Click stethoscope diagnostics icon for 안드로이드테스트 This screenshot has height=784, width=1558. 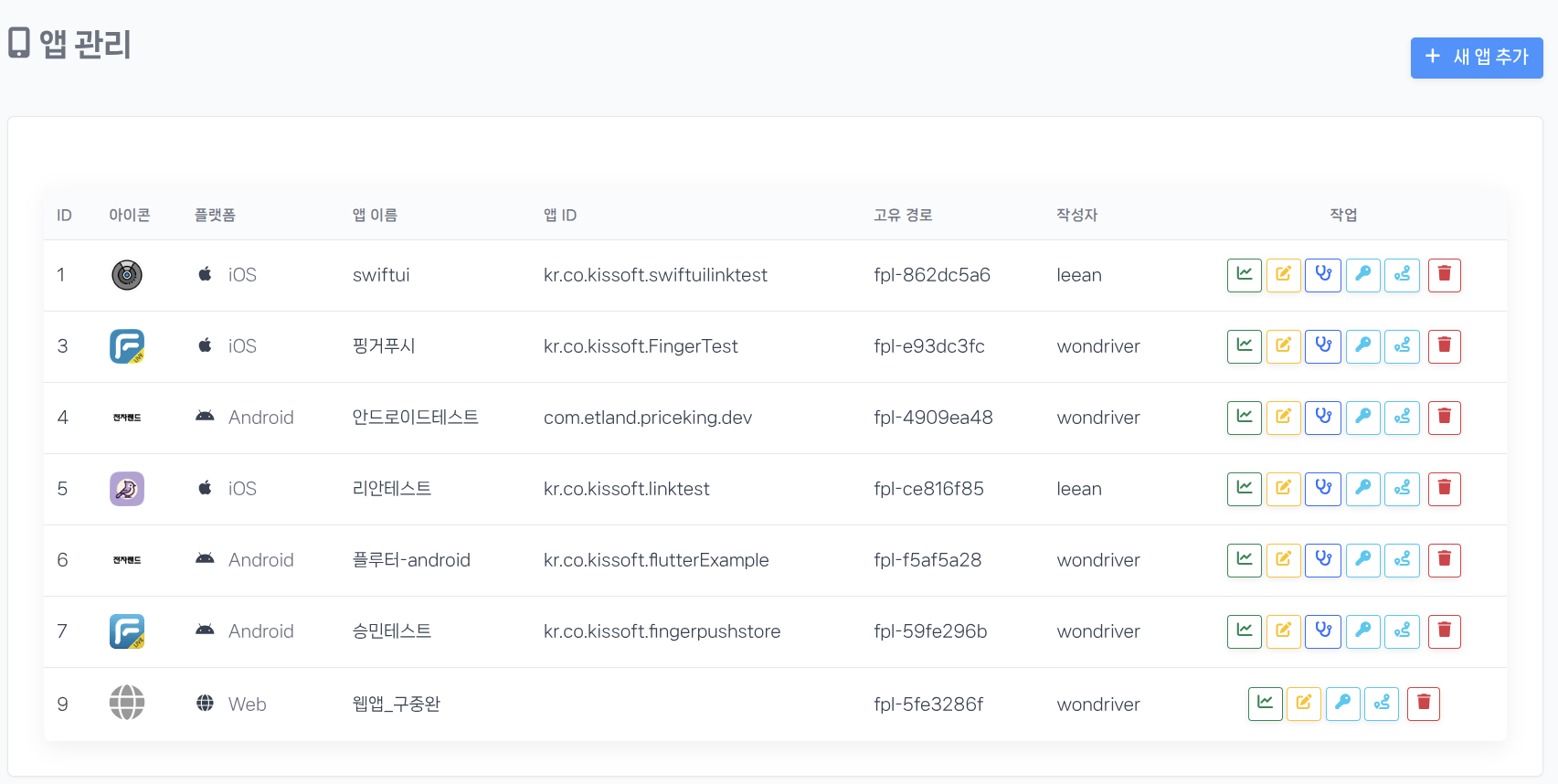(1322, 418)
